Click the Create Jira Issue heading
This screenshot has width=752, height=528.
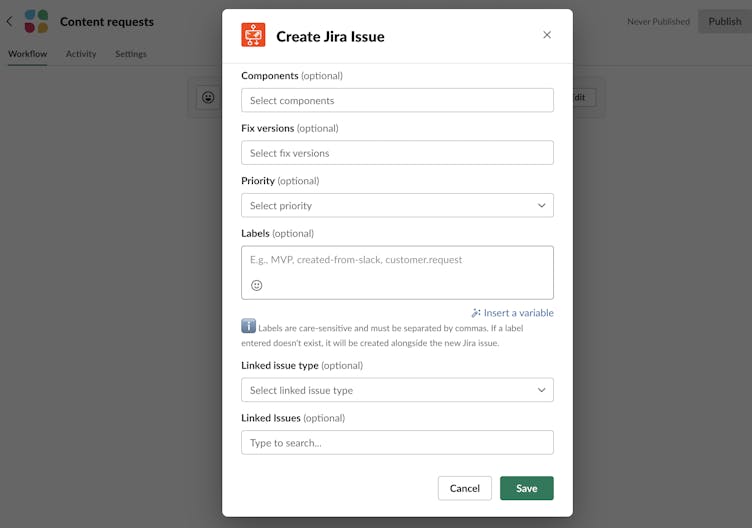[x=330, y=36]
